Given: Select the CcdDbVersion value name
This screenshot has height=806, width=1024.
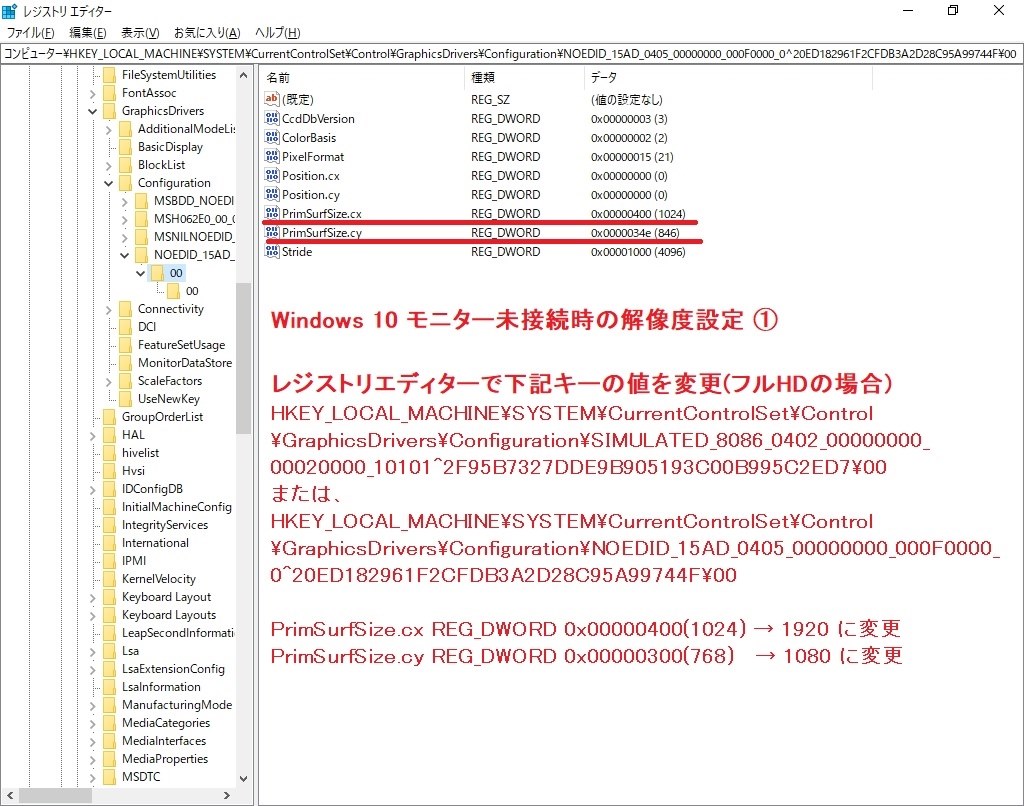Looking at the screenshot, I should coord(318,118).
